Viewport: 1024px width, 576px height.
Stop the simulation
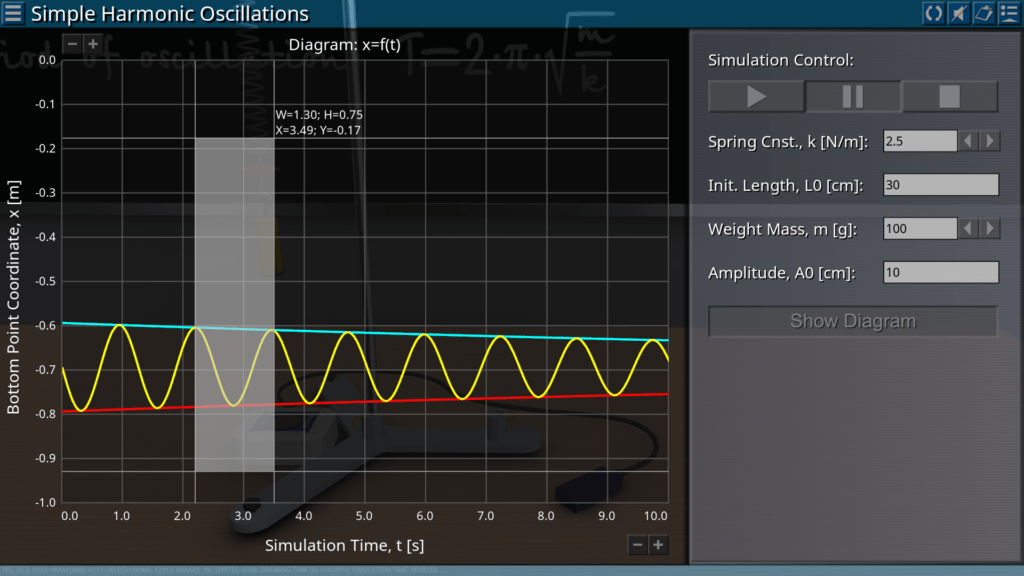[x=949, y=96]
